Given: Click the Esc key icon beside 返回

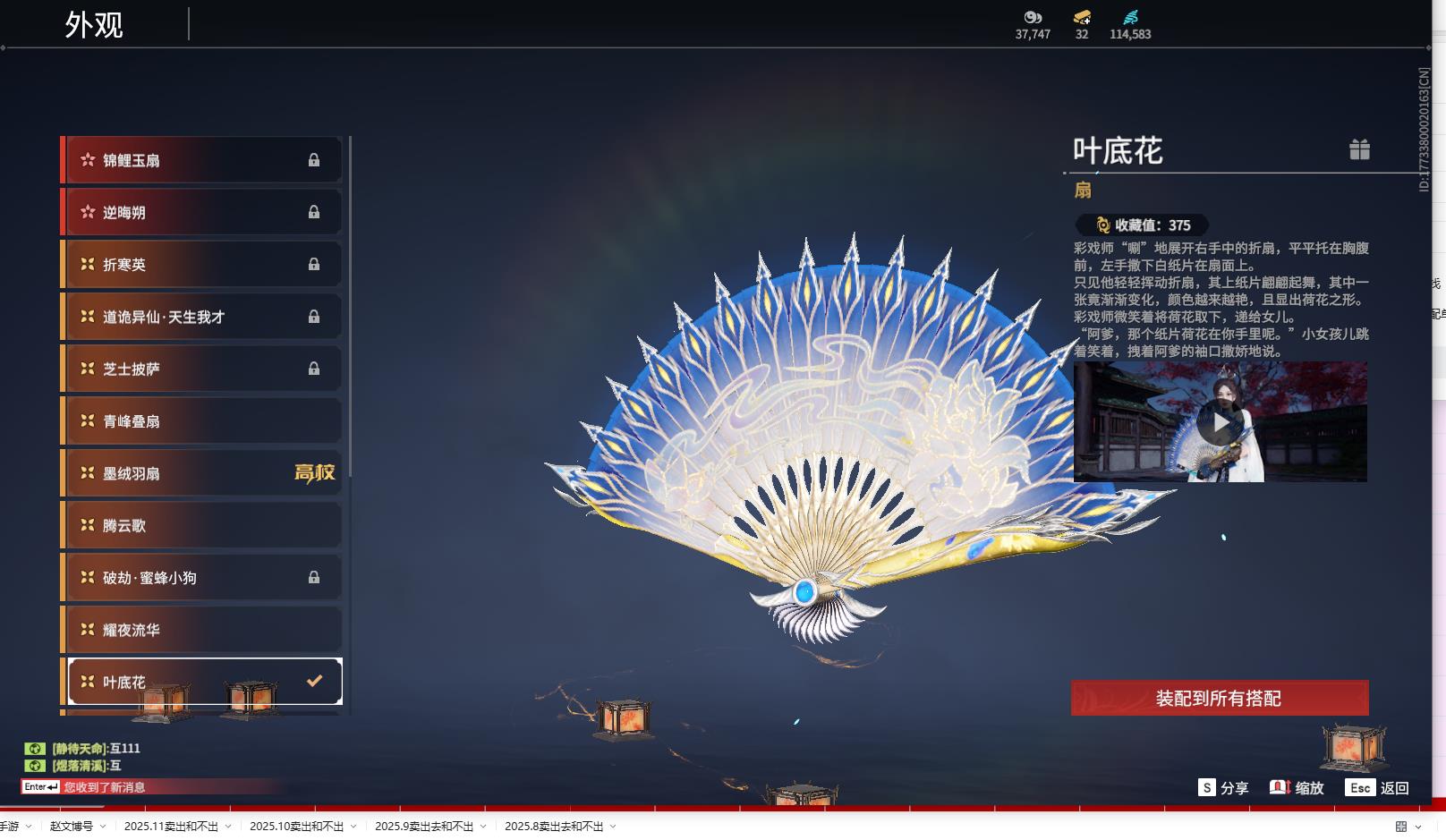Looking at the screenshot, I should click(1359, 787).
